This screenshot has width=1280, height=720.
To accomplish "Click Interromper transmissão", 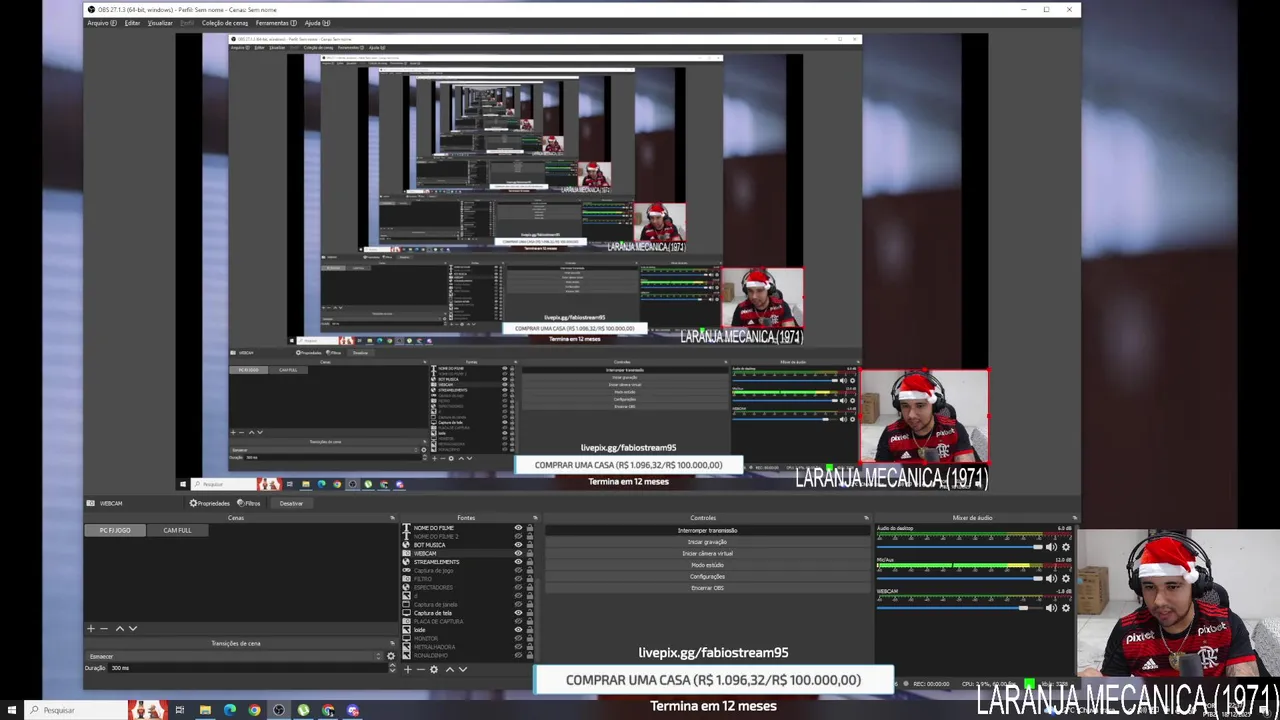I will click(707, 530).
